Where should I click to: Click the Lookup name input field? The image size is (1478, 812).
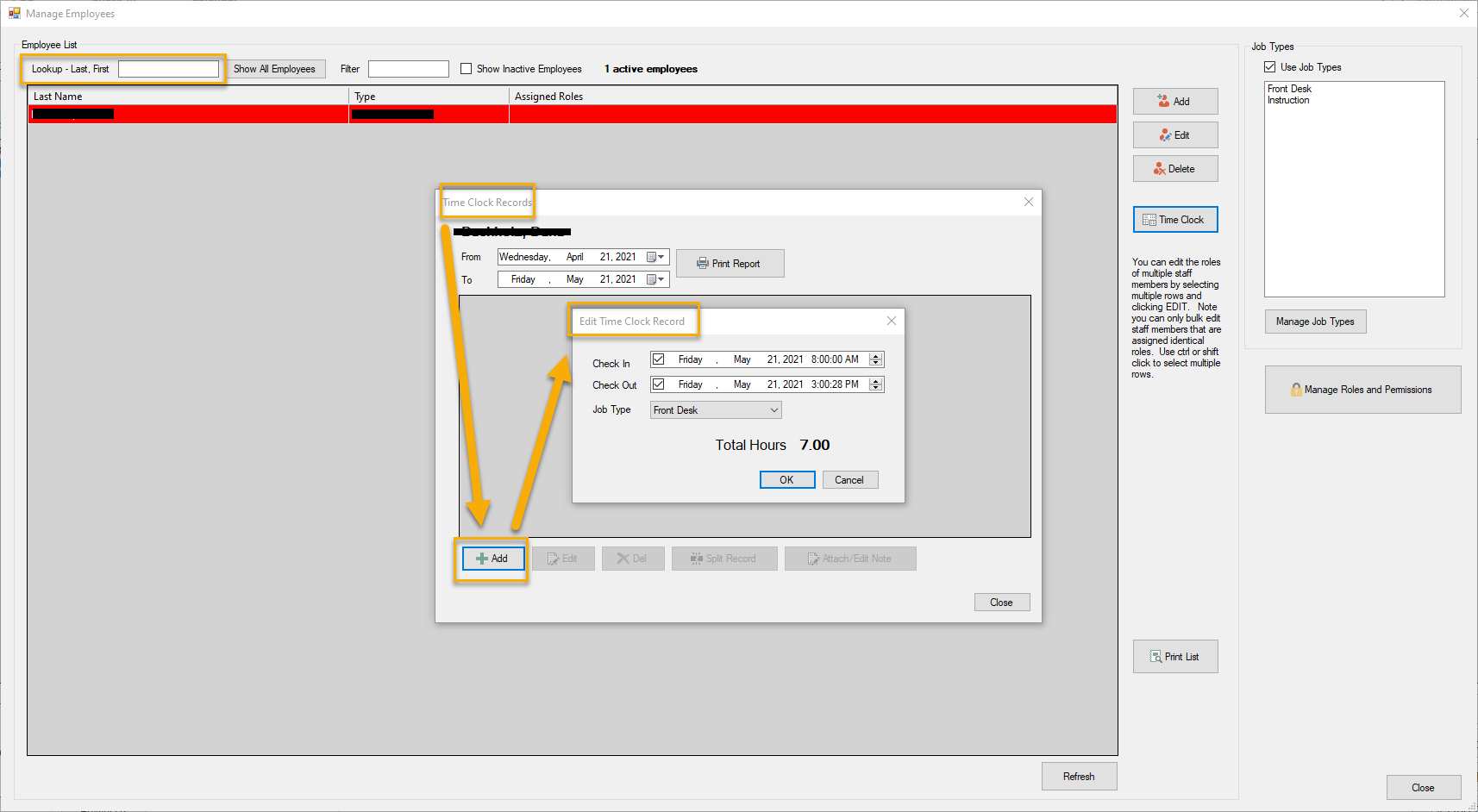pos(168,69)
